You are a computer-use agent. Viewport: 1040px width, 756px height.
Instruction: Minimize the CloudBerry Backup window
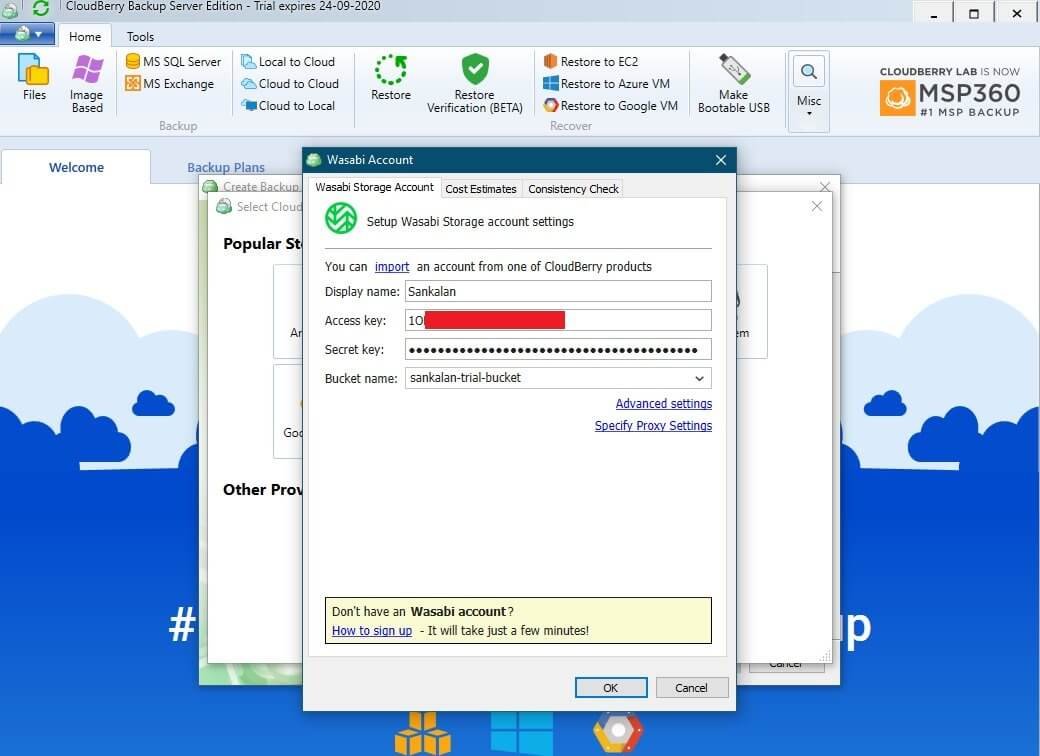tap(934, 13)
